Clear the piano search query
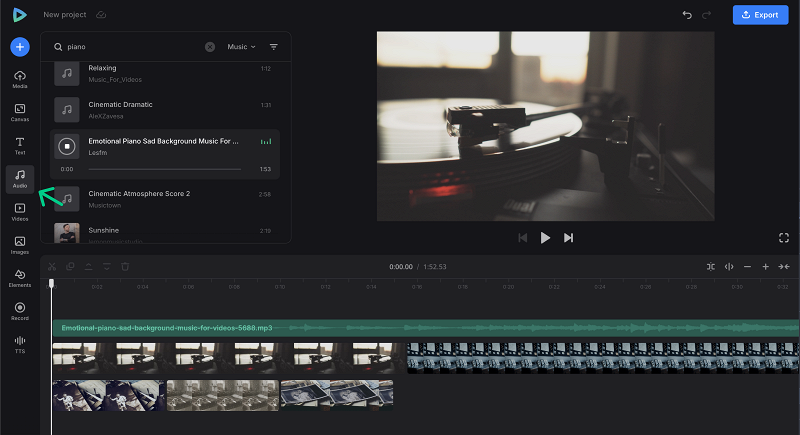The image size is (800, 435). click(x=210, y=47)
